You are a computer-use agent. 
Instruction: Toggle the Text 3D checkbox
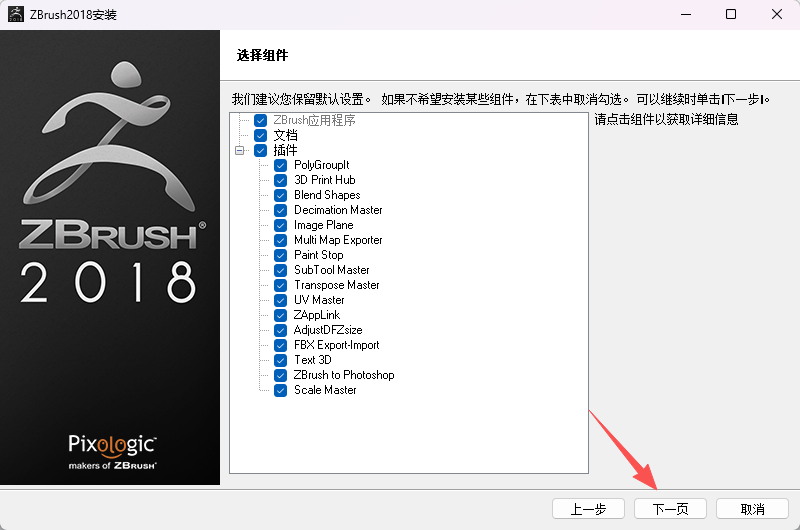[x=281, y=360]
